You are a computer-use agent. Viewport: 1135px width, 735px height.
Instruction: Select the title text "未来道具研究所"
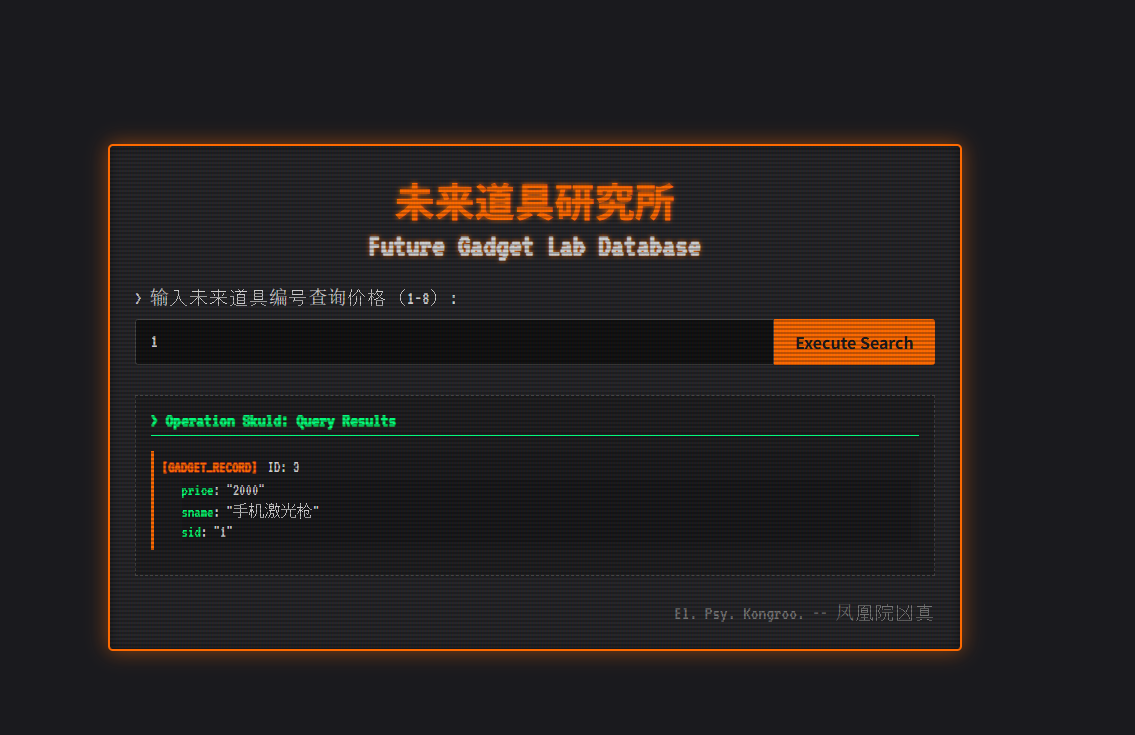click(x=535, y=202)
